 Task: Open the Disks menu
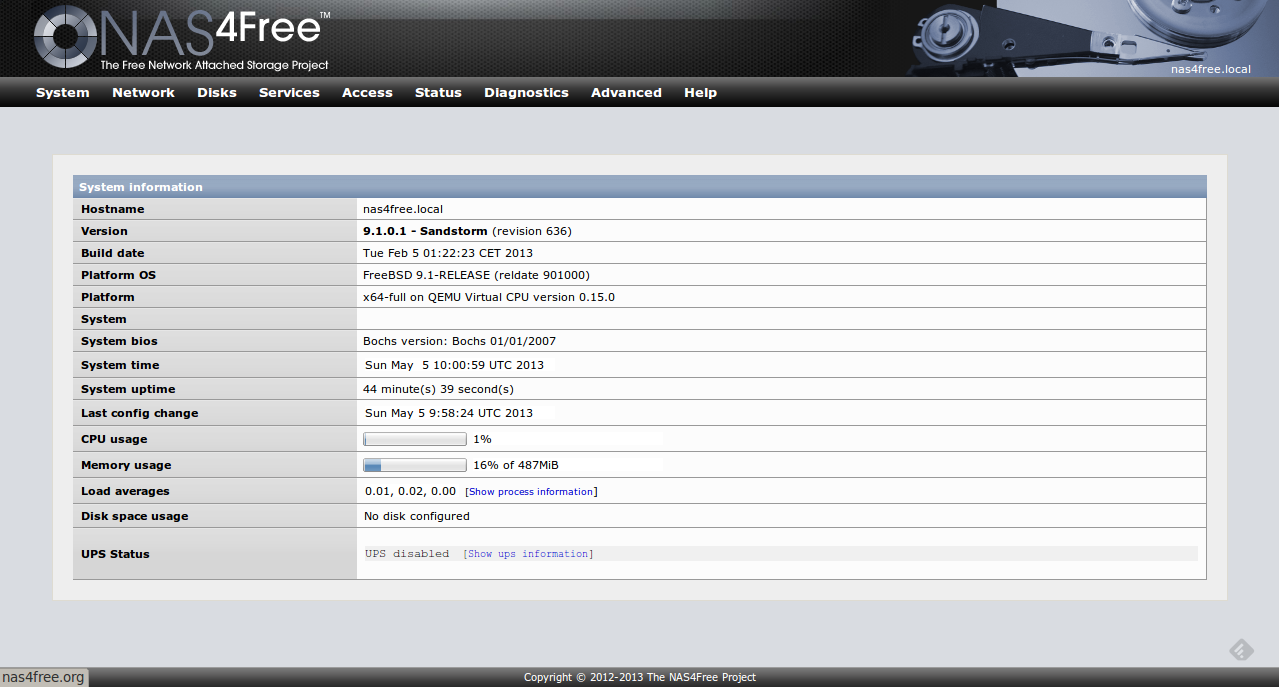216,92
